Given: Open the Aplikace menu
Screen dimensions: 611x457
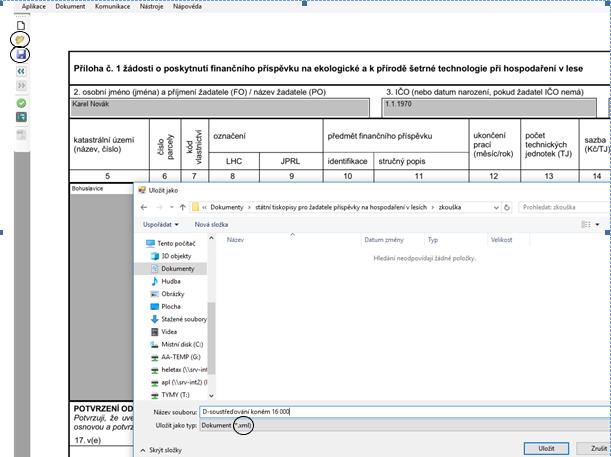Looking at the screenshot, I should pyautogui.click(x=34, y=7).
